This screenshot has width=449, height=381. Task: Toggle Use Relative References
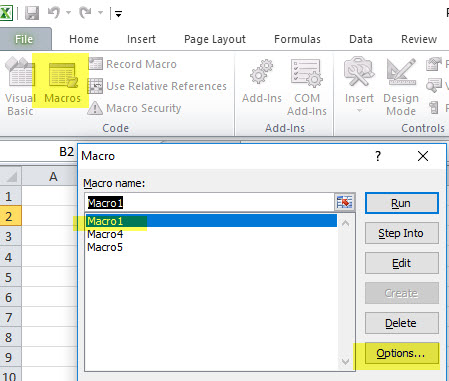click(x=157, y=86)
